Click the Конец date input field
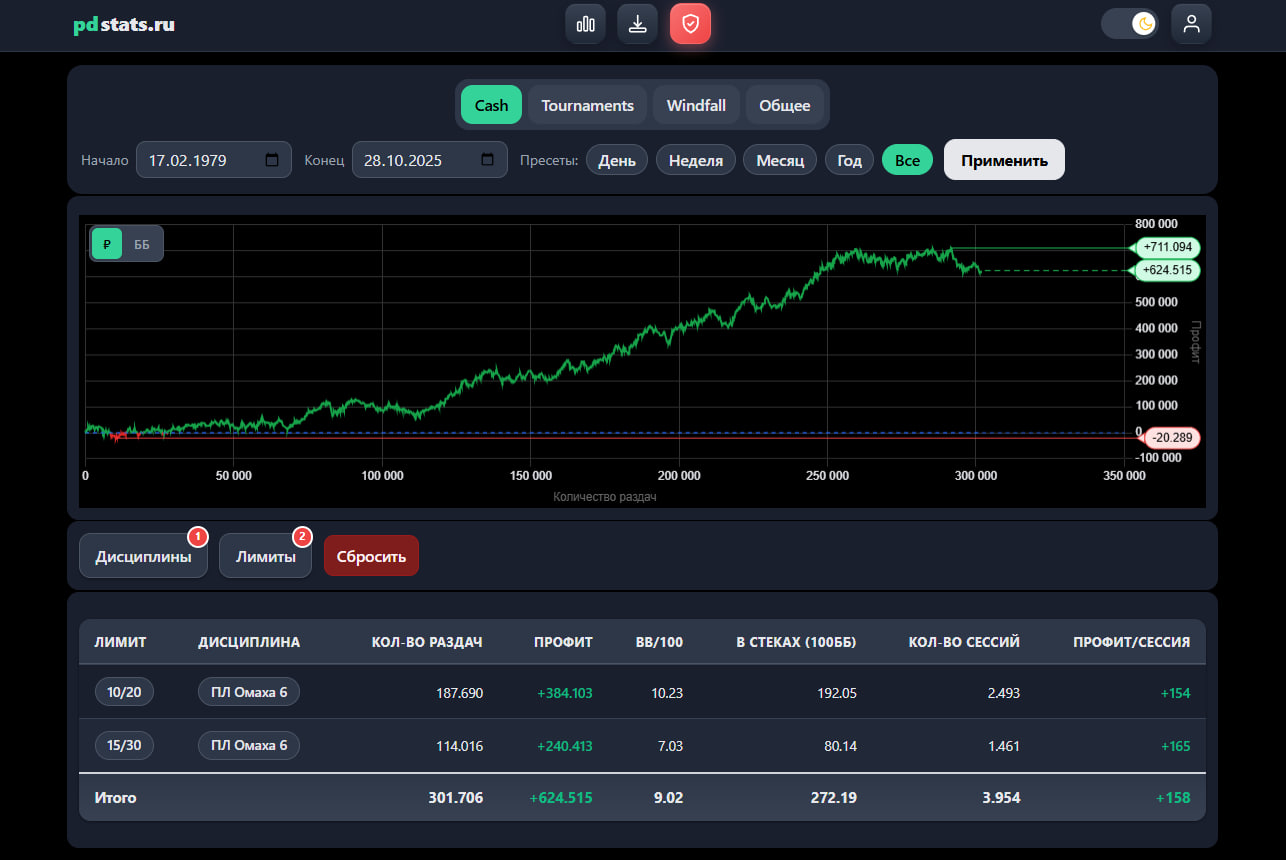1286x860 pixels. [x=430, y=160]
